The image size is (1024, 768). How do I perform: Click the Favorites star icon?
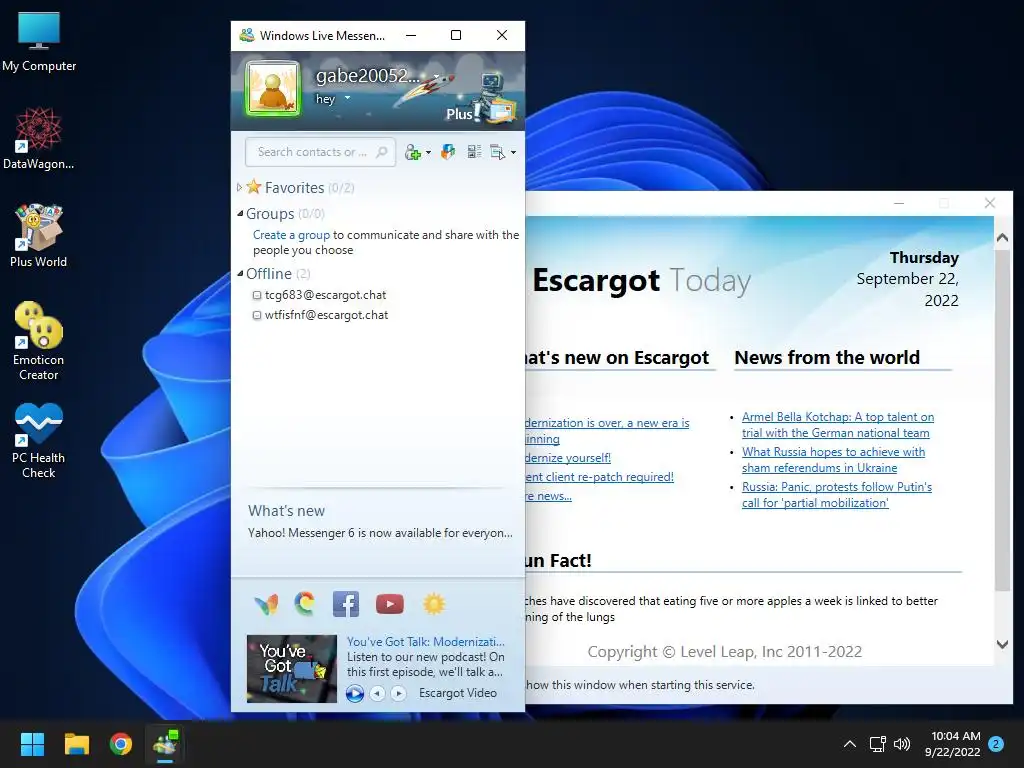coord(254,187)
